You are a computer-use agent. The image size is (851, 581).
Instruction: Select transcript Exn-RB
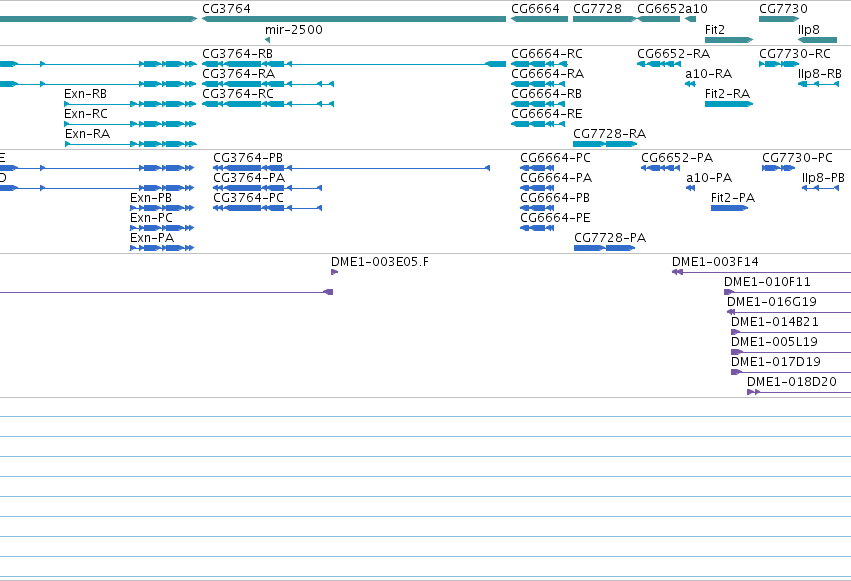pos(130,104)
